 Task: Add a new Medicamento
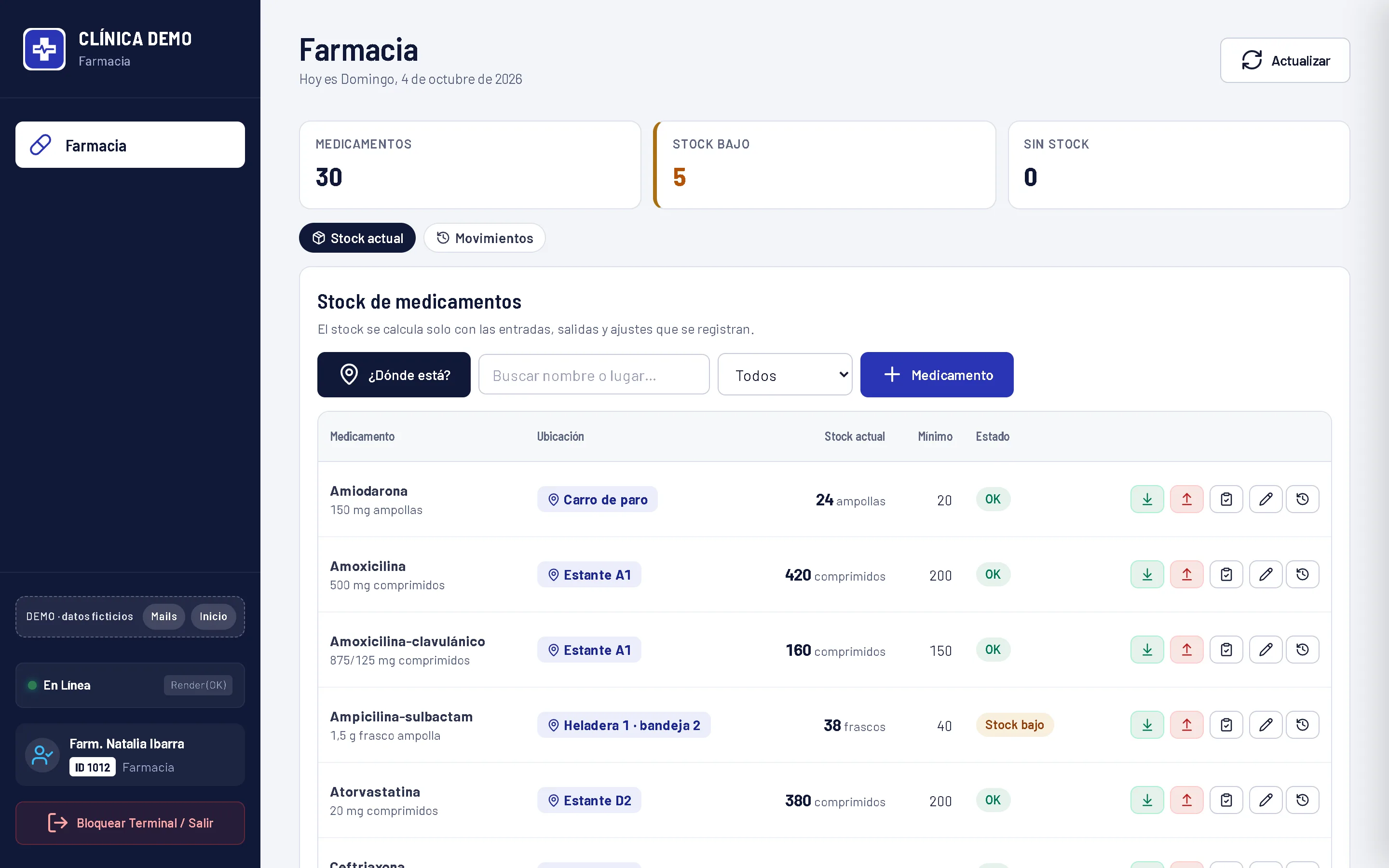(x=937, y=375)
